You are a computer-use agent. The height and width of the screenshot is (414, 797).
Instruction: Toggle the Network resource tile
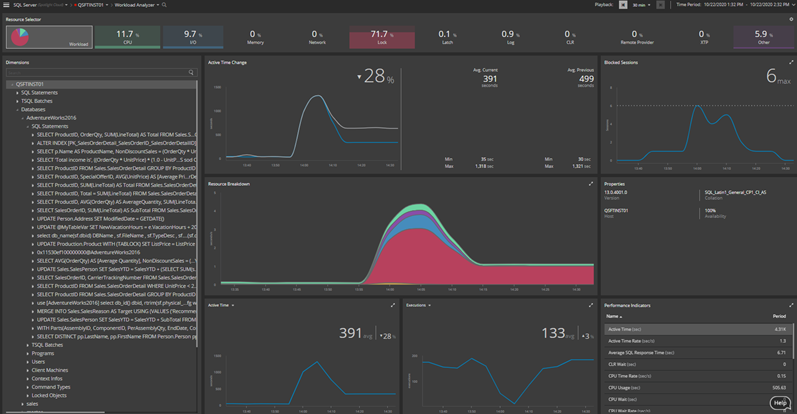point(317,37)
